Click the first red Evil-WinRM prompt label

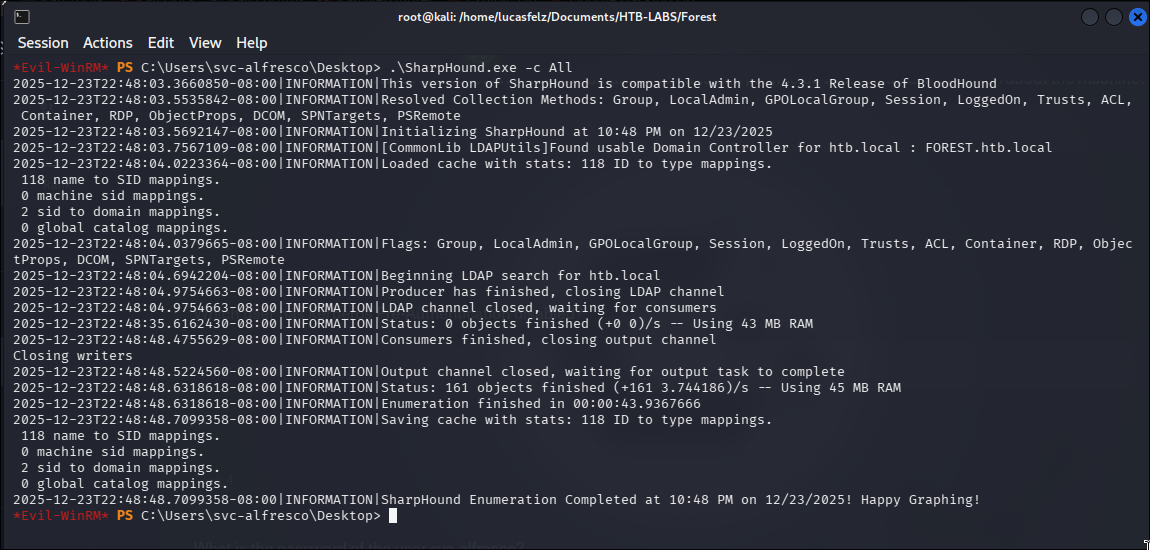61,67
